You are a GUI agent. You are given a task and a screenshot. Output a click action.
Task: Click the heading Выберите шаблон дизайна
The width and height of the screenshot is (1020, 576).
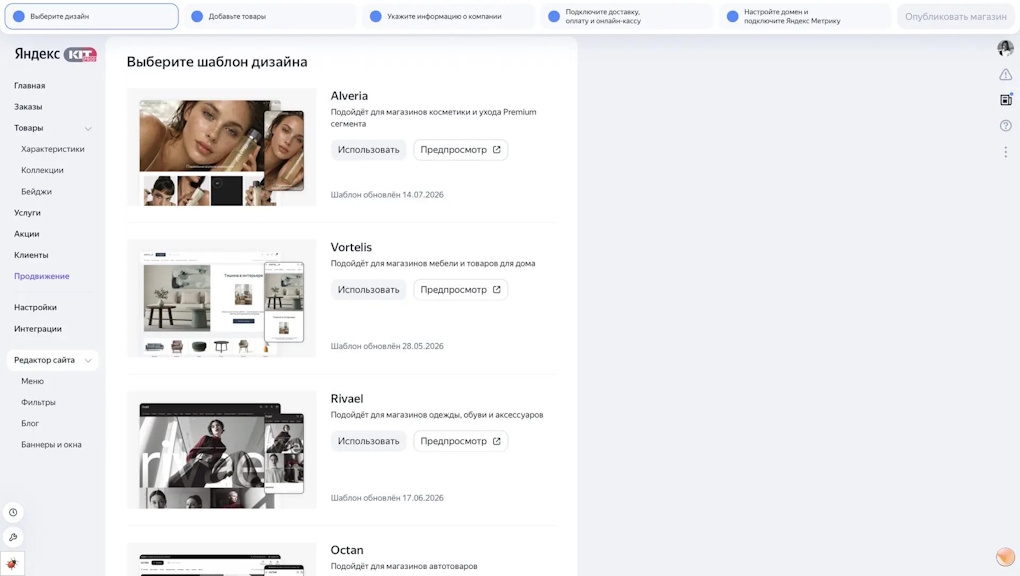[x=217, y=62]
